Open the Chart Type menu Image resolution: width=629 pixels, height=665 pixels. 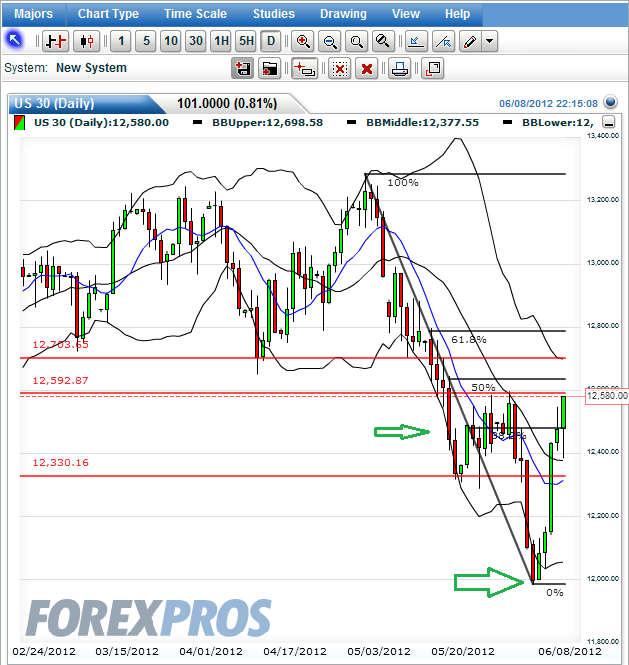pos(108,14)
